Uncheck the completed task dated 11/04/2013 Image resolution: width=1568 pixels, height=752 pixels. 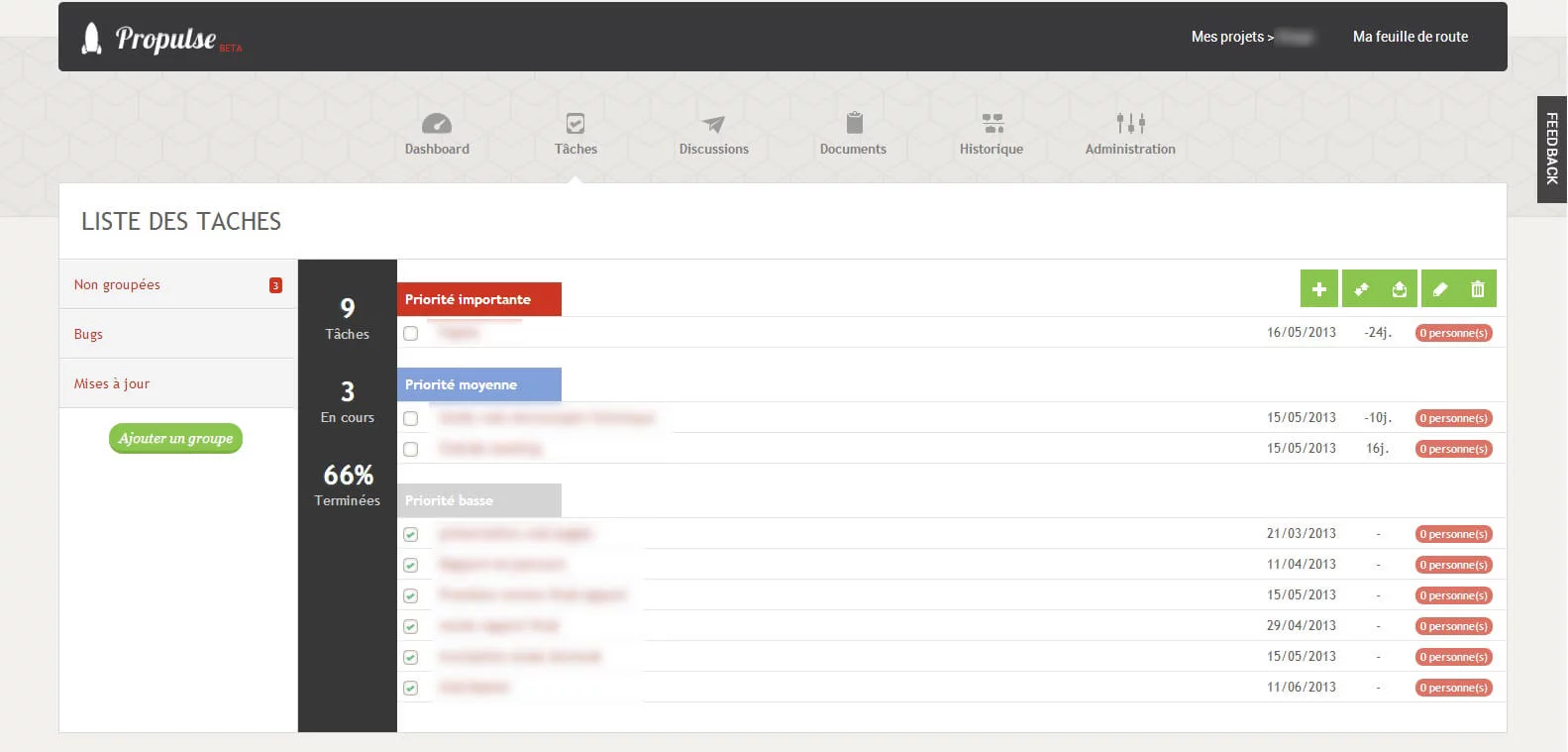pyautogui.click(x=411, y=566)
